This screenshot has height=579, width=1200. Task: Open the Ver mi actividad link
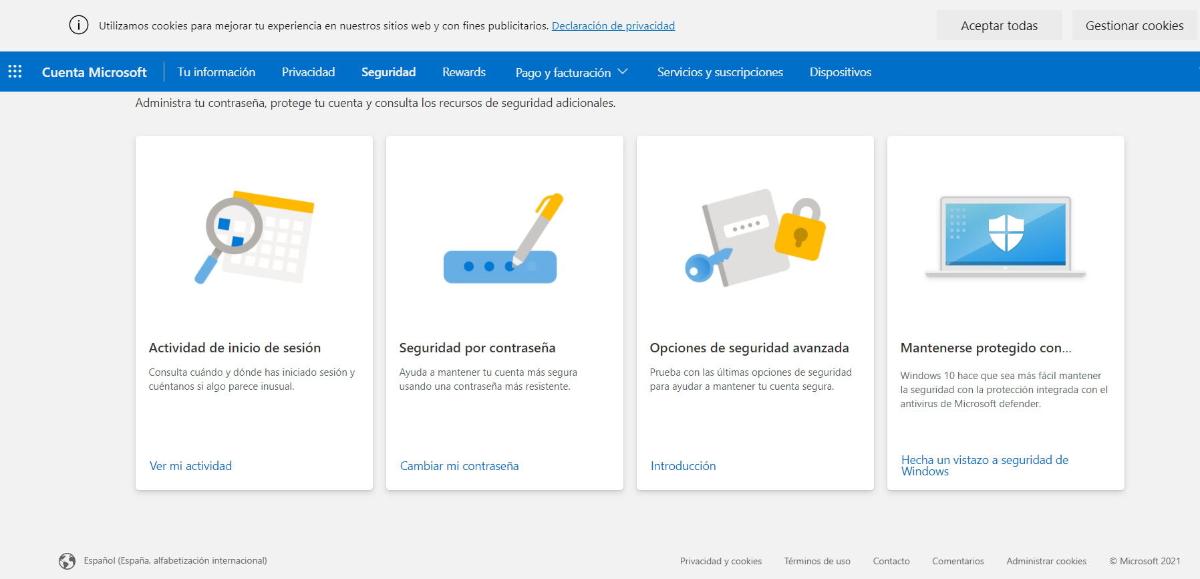point(190,466)
